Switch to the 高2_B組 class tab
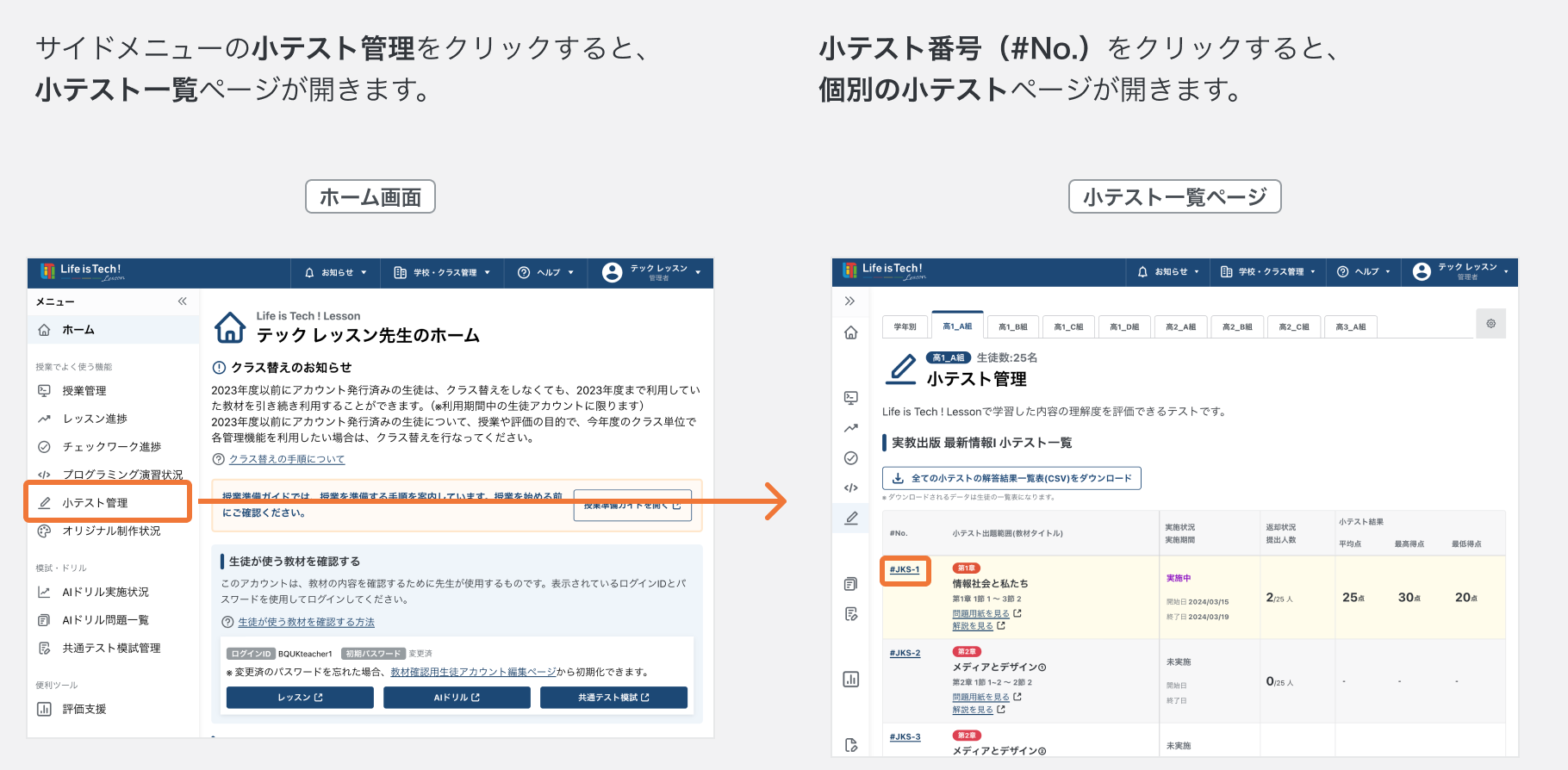1568x770 pixels. click(1237, 327)
